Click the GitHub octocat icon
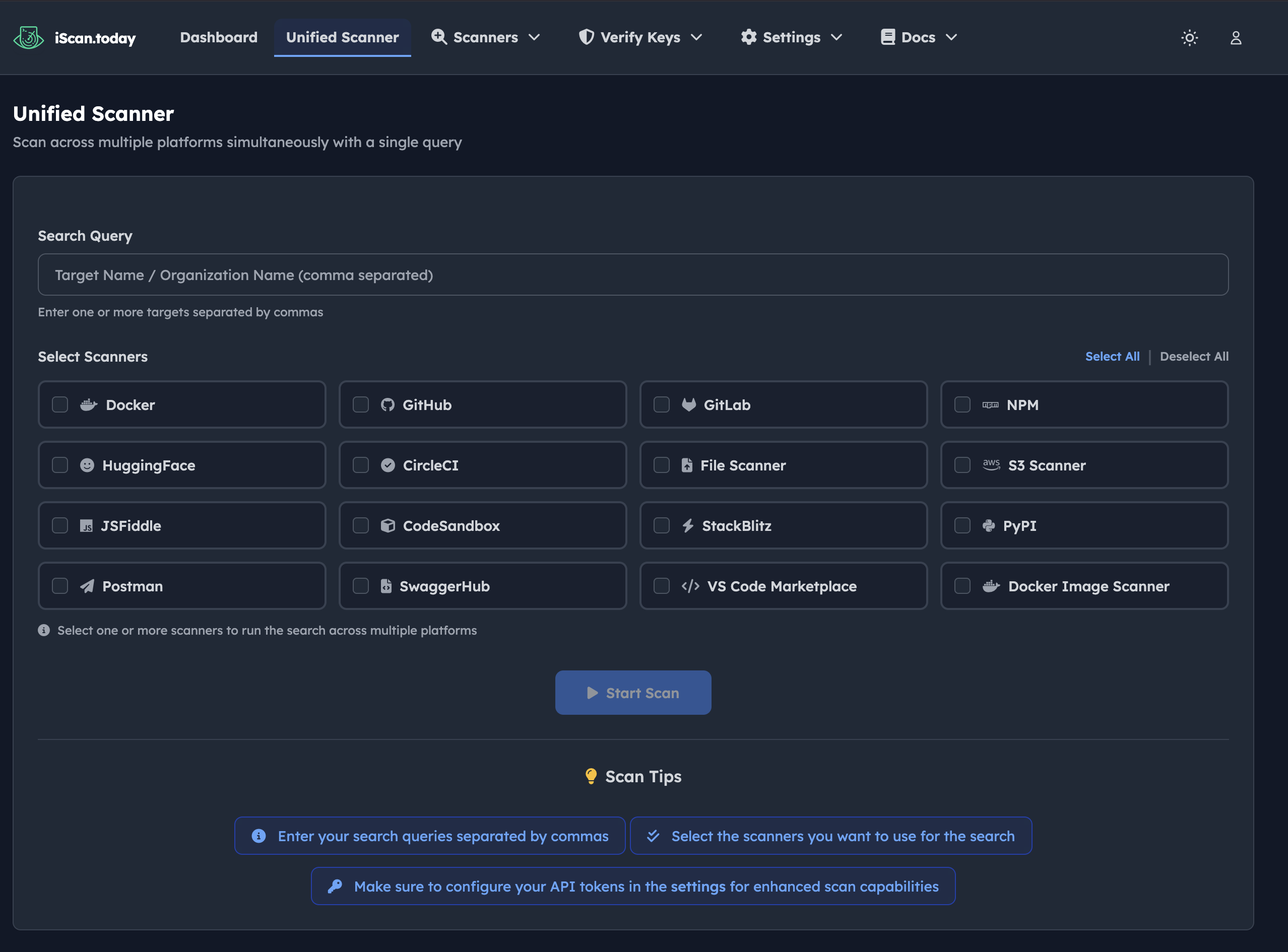1288x952 pixels. click(388, 404)
